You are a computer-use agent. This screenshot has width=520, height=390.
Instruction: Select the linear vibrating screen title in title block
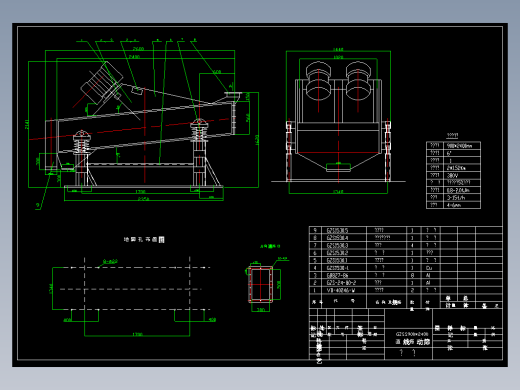click(x=412, y=342)
